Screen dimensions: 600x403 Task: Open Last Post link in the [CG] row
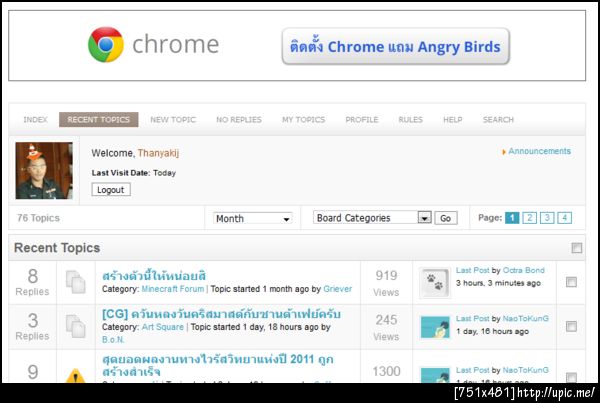tap(473, 318)
